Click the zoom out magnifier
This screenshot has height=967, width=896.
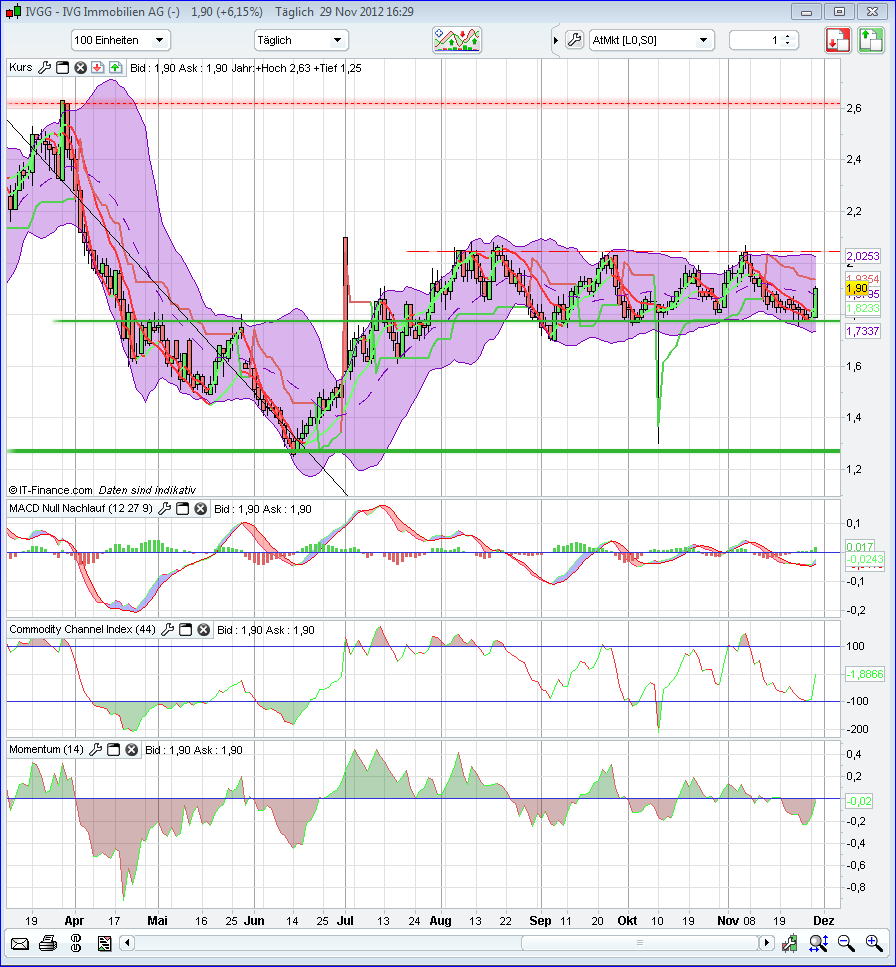[x=846, y=943]
